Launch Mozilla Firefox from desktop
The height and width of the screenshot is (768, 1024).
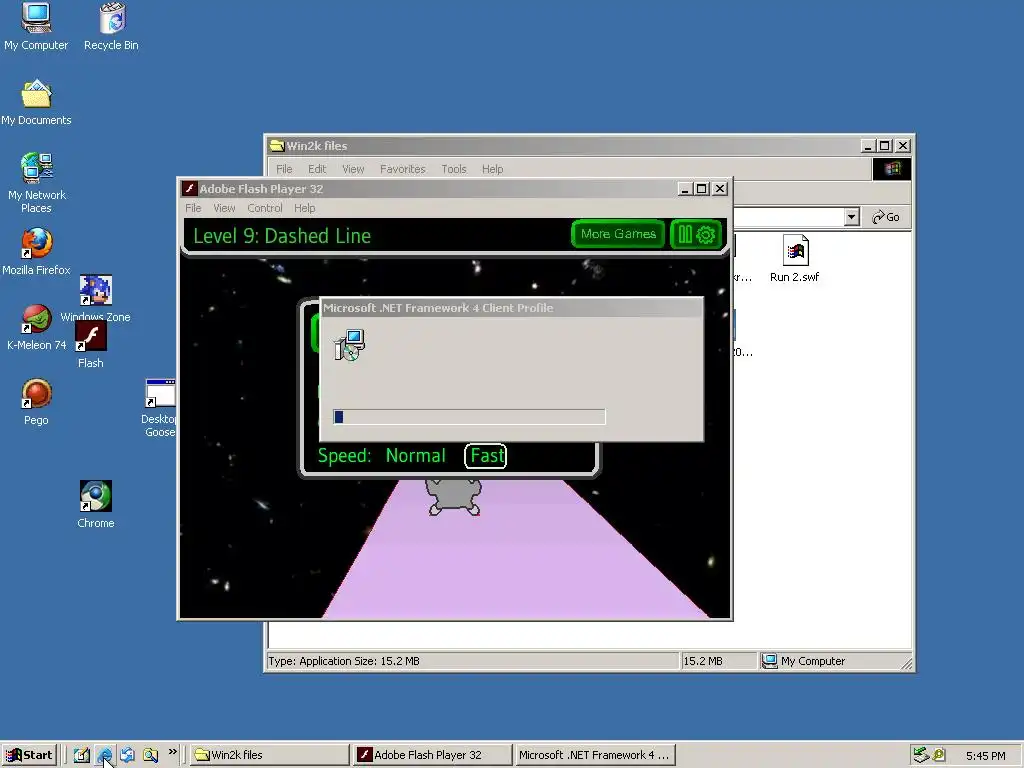pos(36,251)
